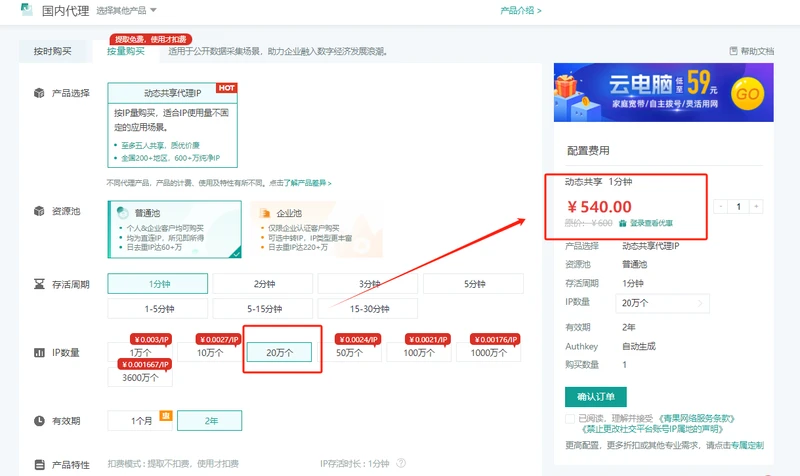Open the 专属定制 link

pyautogui.click(x=747, y=445)
